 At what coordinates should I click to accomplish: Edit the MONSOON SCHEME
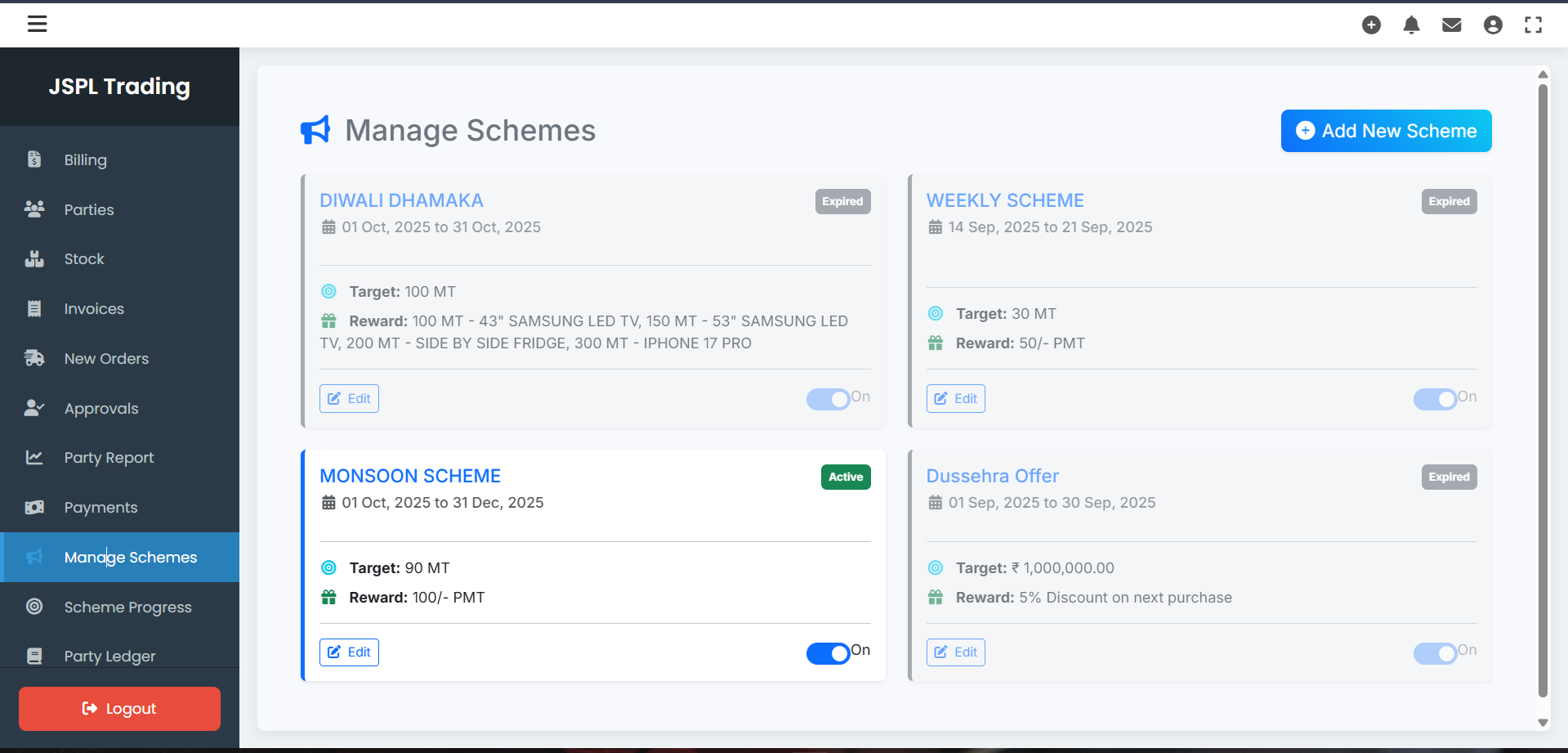tap(349, 652)
